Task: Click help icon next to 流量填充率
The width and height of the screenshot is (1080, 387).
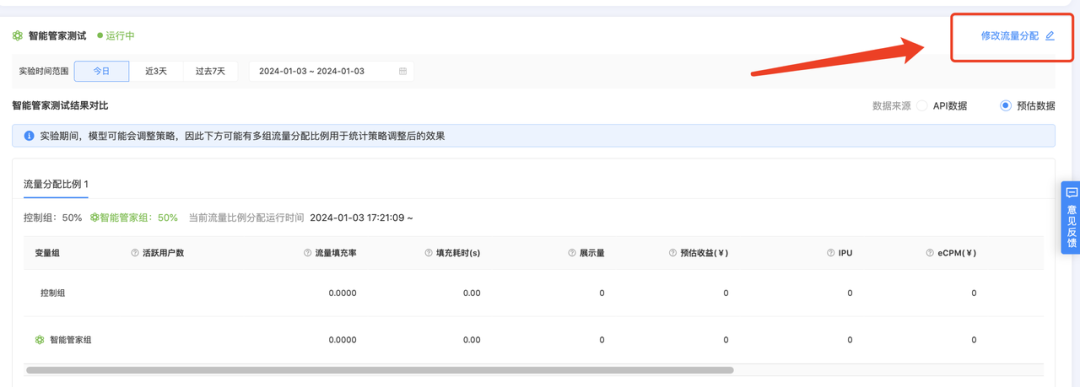Action: pyautogui.click(x=307, y=253)
